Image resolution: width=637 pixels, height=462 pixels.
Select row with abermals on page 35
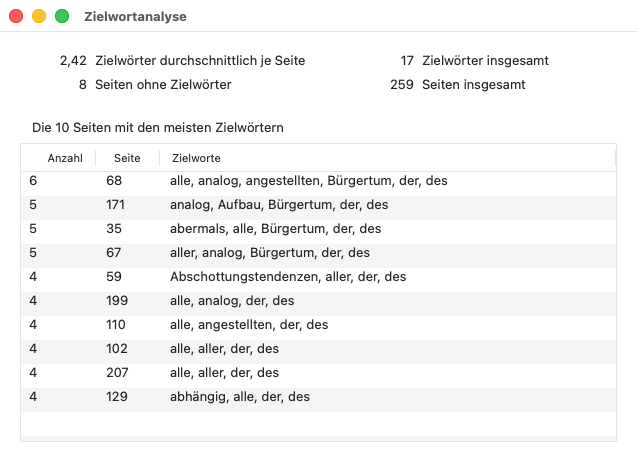(318, 228)
